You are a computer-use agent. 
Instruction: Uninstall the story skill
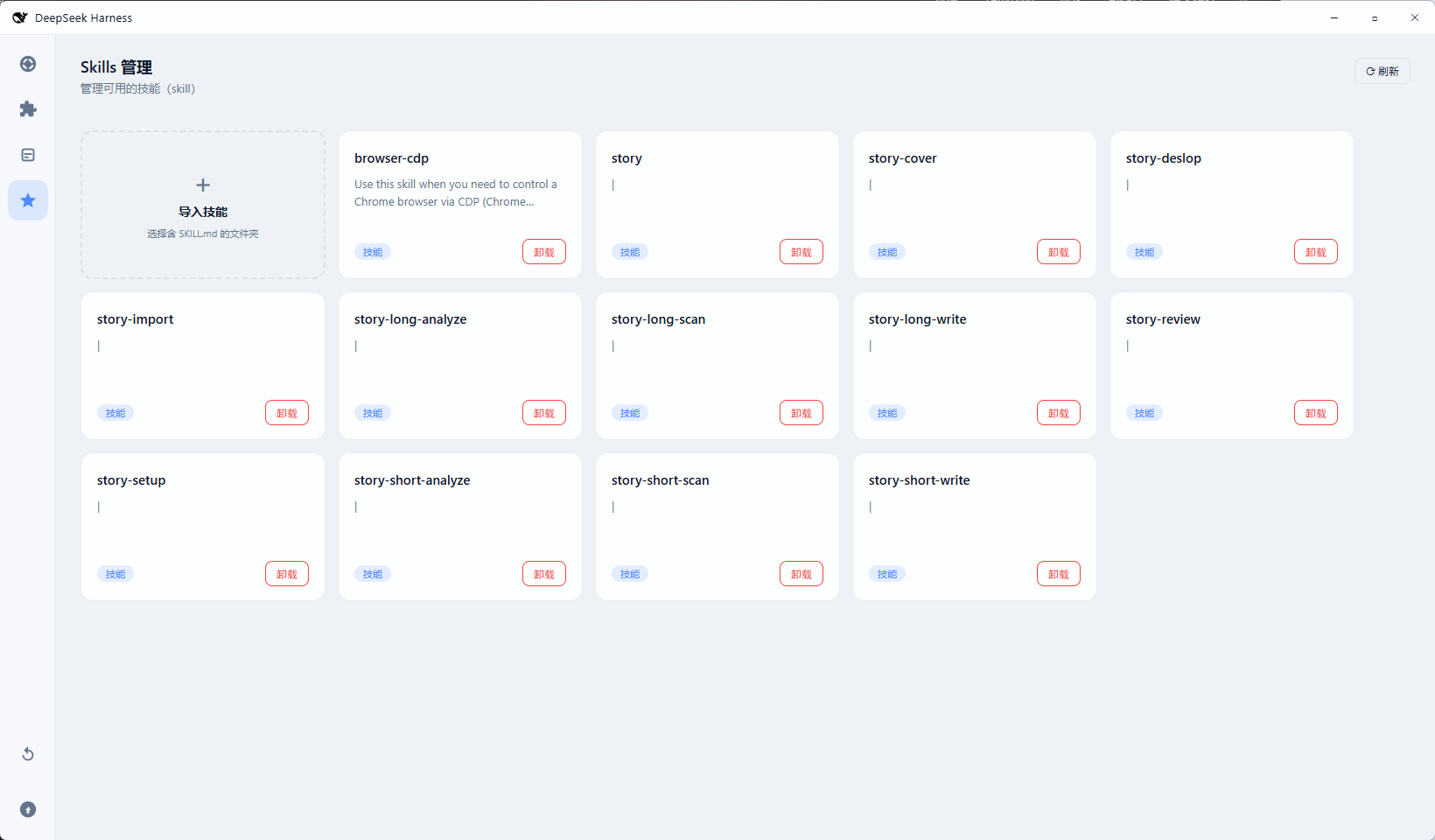[801, 252]
